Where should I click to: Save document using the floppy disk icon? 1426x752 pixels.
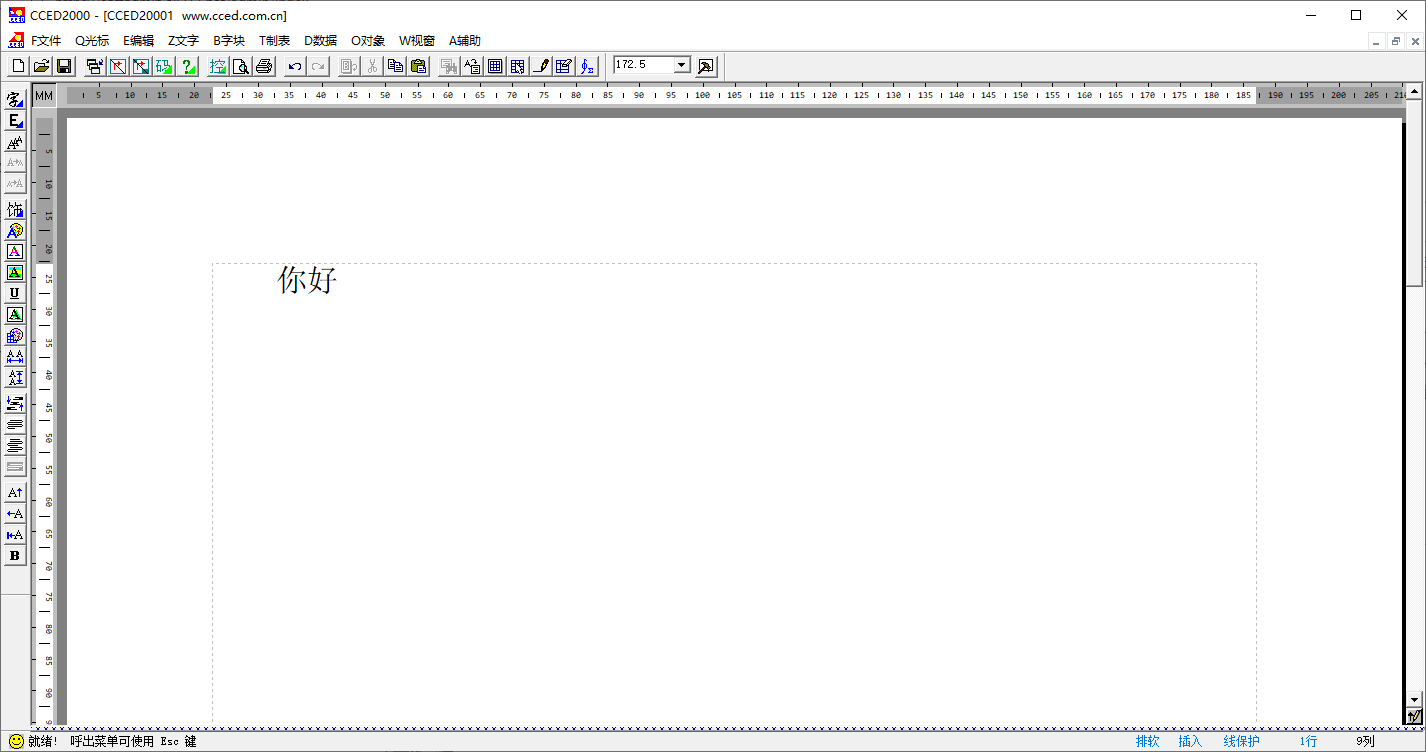(x=64, y=66)
